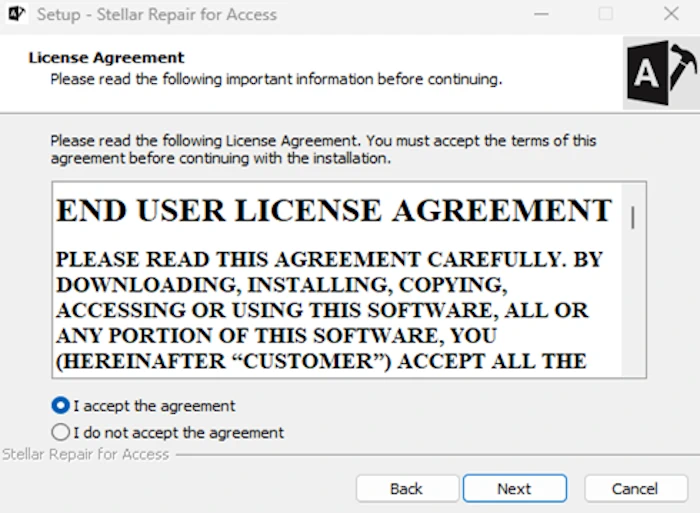Click the Access hammer logo in header
The height and width of the screenshot is (513, 700).
(660, 73)
